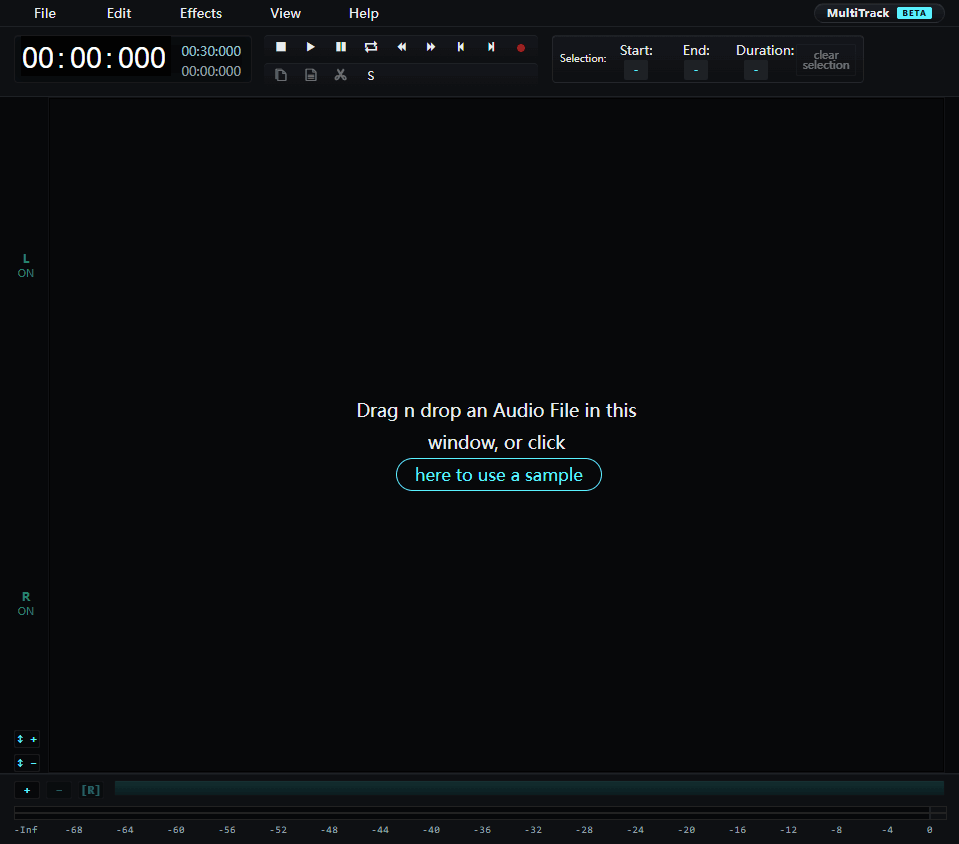The image size is (959, 844).
Task: Click the volume level meter bar
Action: click(x=480, y=813)
